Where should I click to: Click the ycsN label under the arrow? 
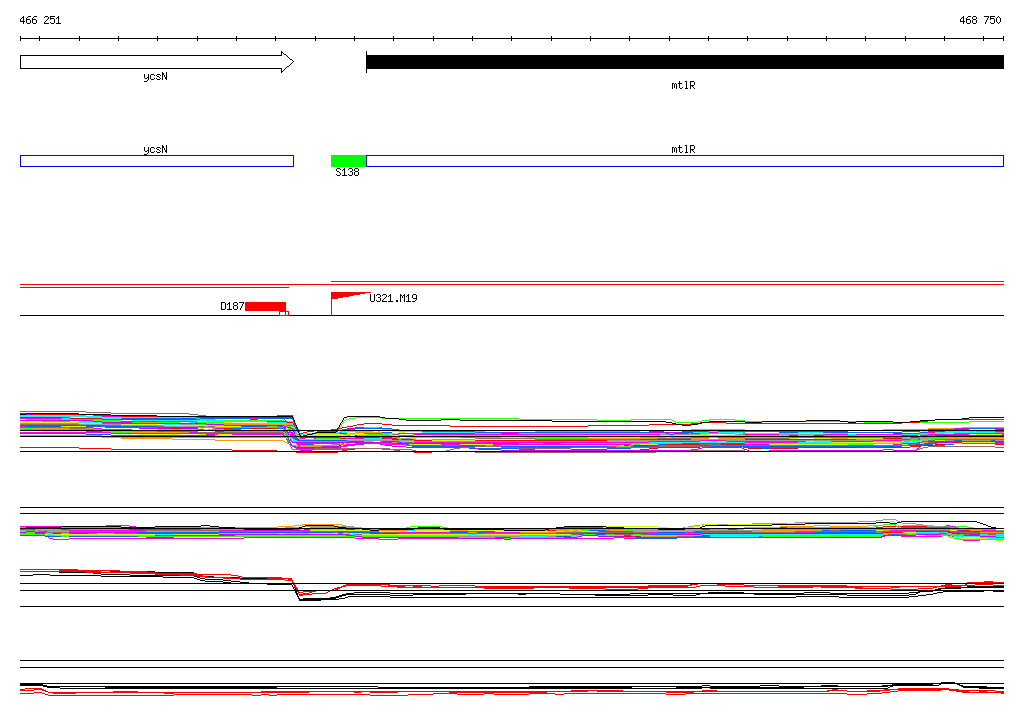pos(155,76)
